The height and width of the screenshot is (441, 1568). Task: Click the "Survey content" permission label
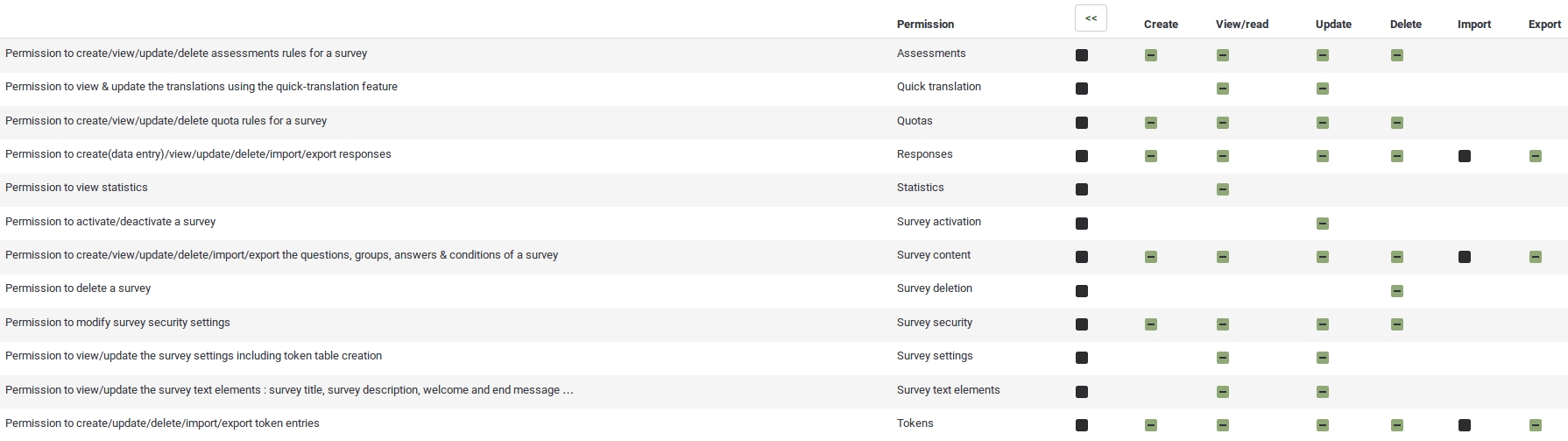click(x=934, y=255)
